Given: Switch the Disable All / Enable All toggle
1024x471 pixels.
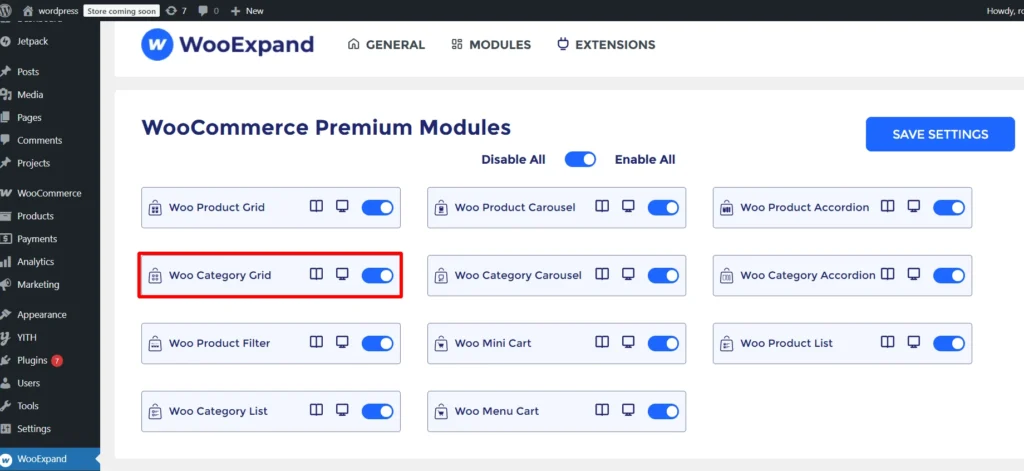Looking at the screenshot, I should pos(580,159).
